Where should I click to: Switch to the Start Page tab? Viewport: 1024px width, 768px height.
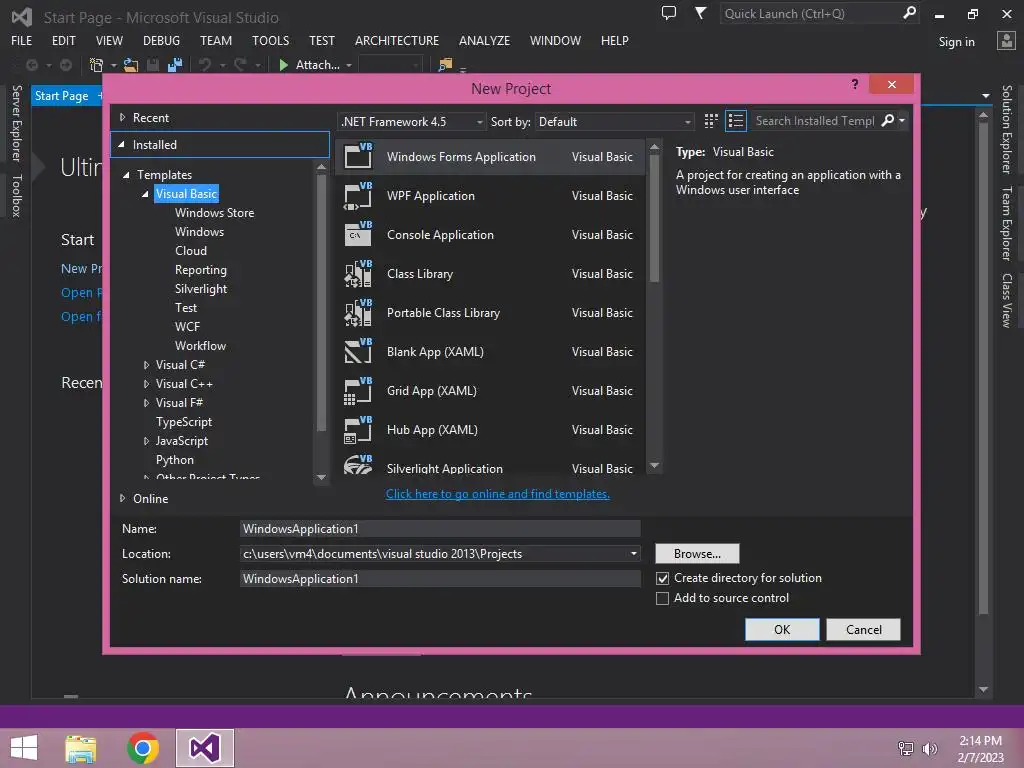(x=61, y=96)
